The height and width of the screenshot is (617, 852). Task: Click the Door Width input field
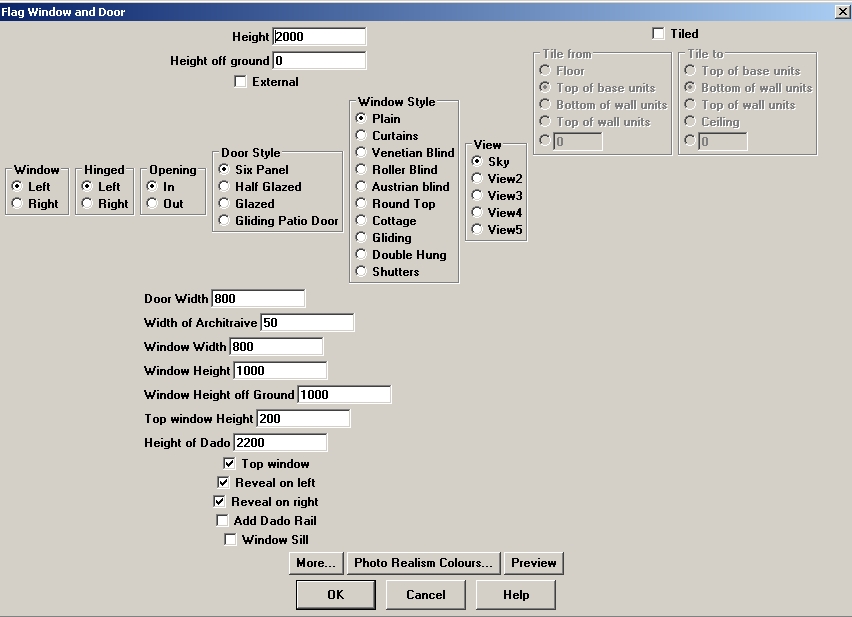pos(258,299)
